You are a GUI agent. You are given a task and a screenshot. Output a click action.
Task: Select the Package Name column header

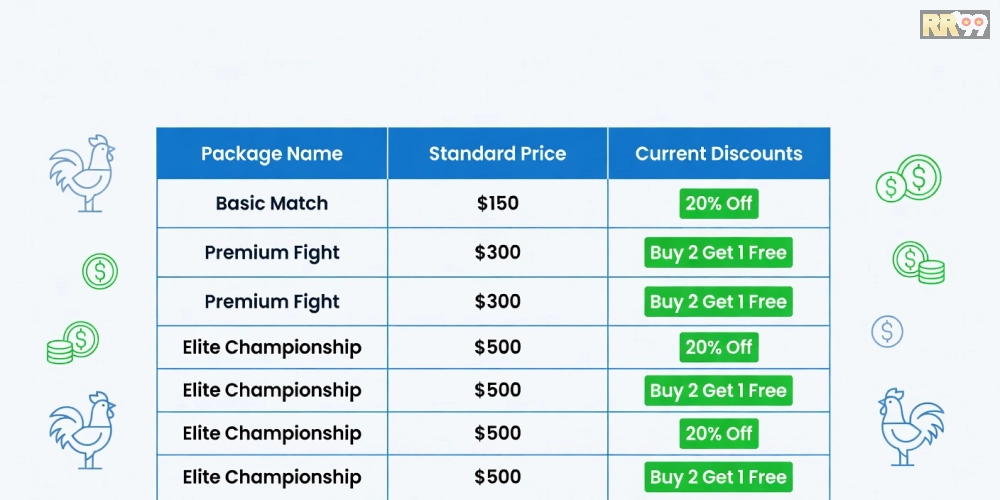click(272, 154)
